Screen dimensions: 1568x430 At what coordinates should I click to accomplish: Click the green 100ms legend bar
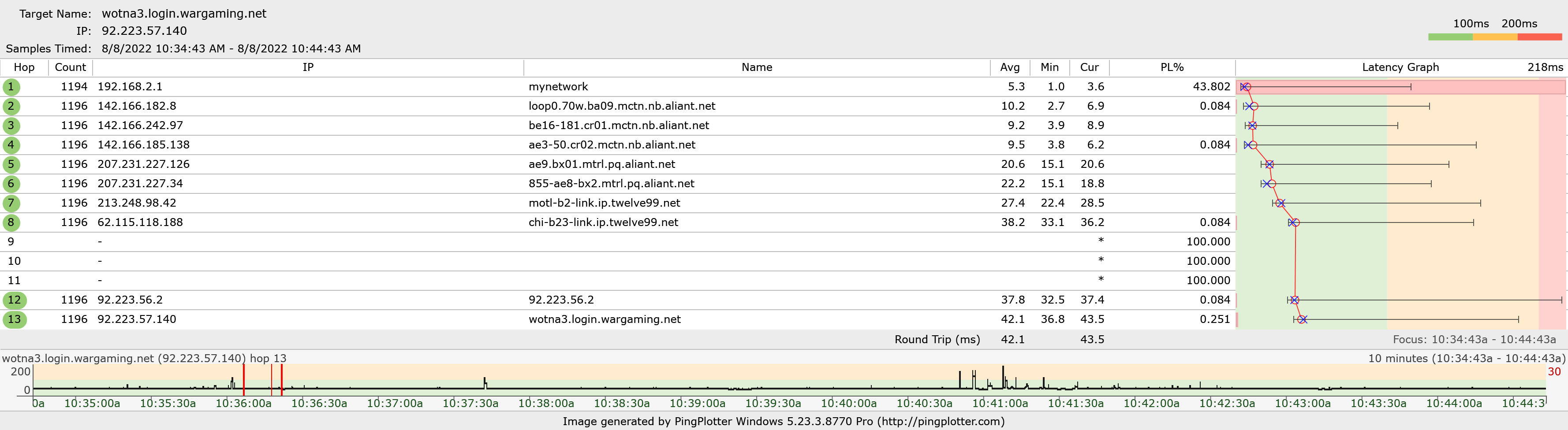tap(1450, 37)
